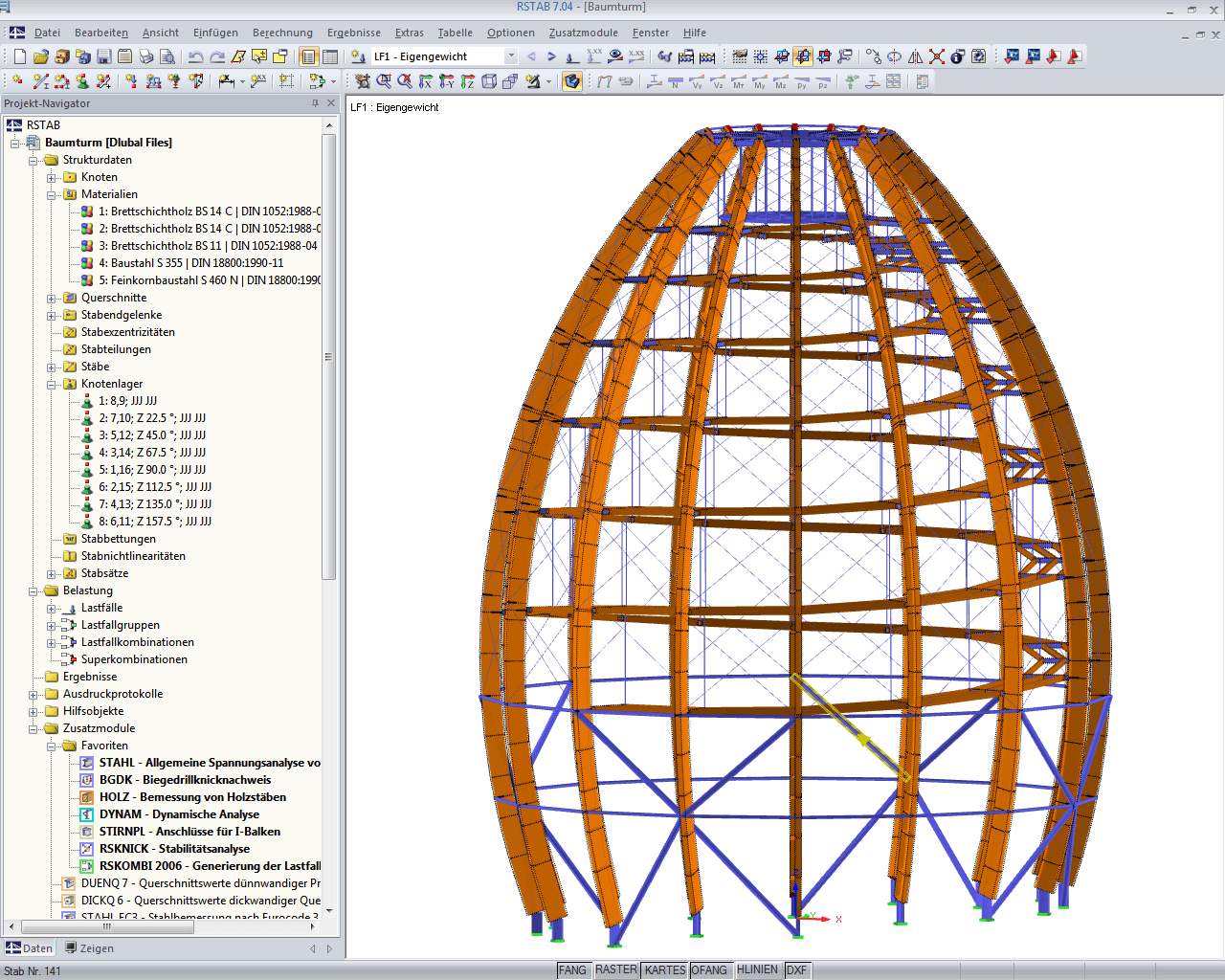Toggle HLINIEN guidelines in status bar
The image size is (1225, 980).
click(x=758, y=970)
